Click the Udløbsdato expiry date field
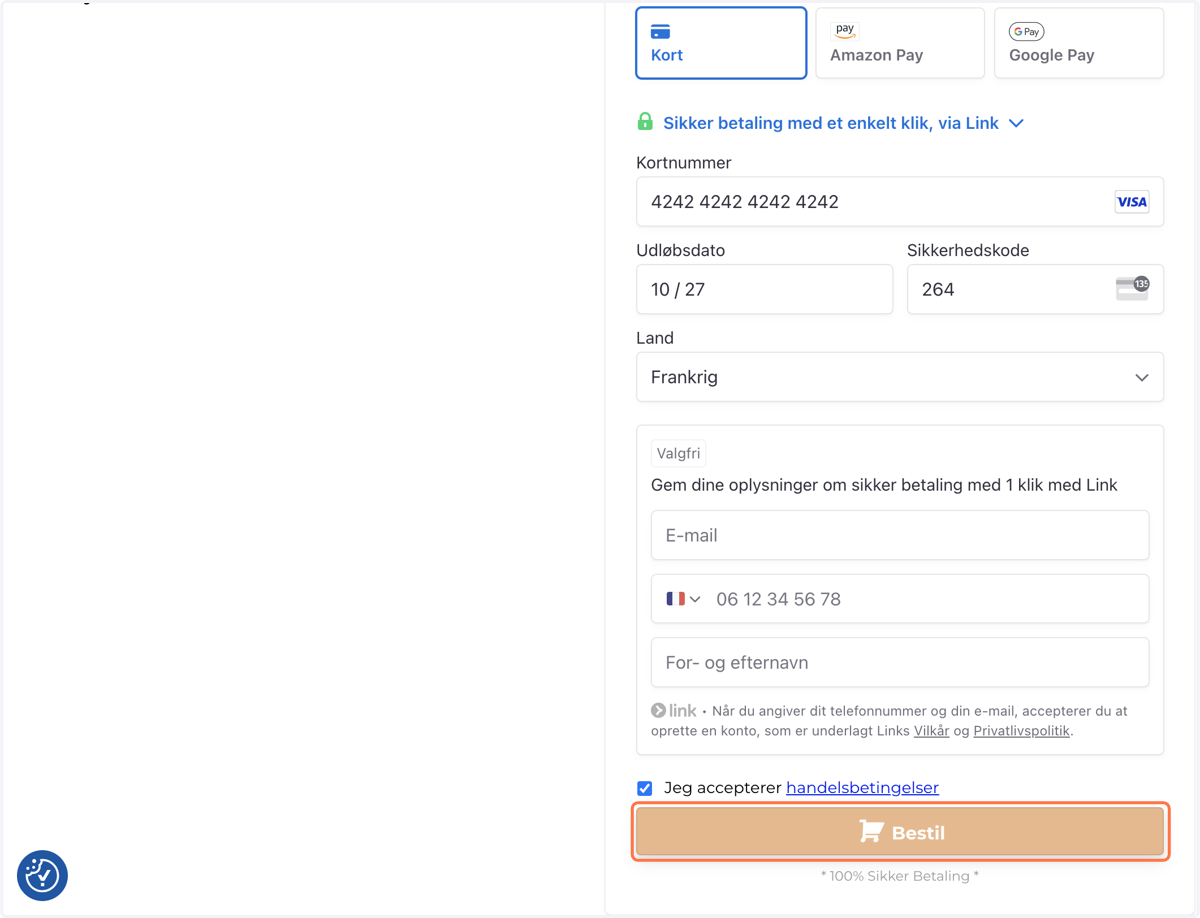This screenshot has width=1200, height=918. tap(764, 289)
